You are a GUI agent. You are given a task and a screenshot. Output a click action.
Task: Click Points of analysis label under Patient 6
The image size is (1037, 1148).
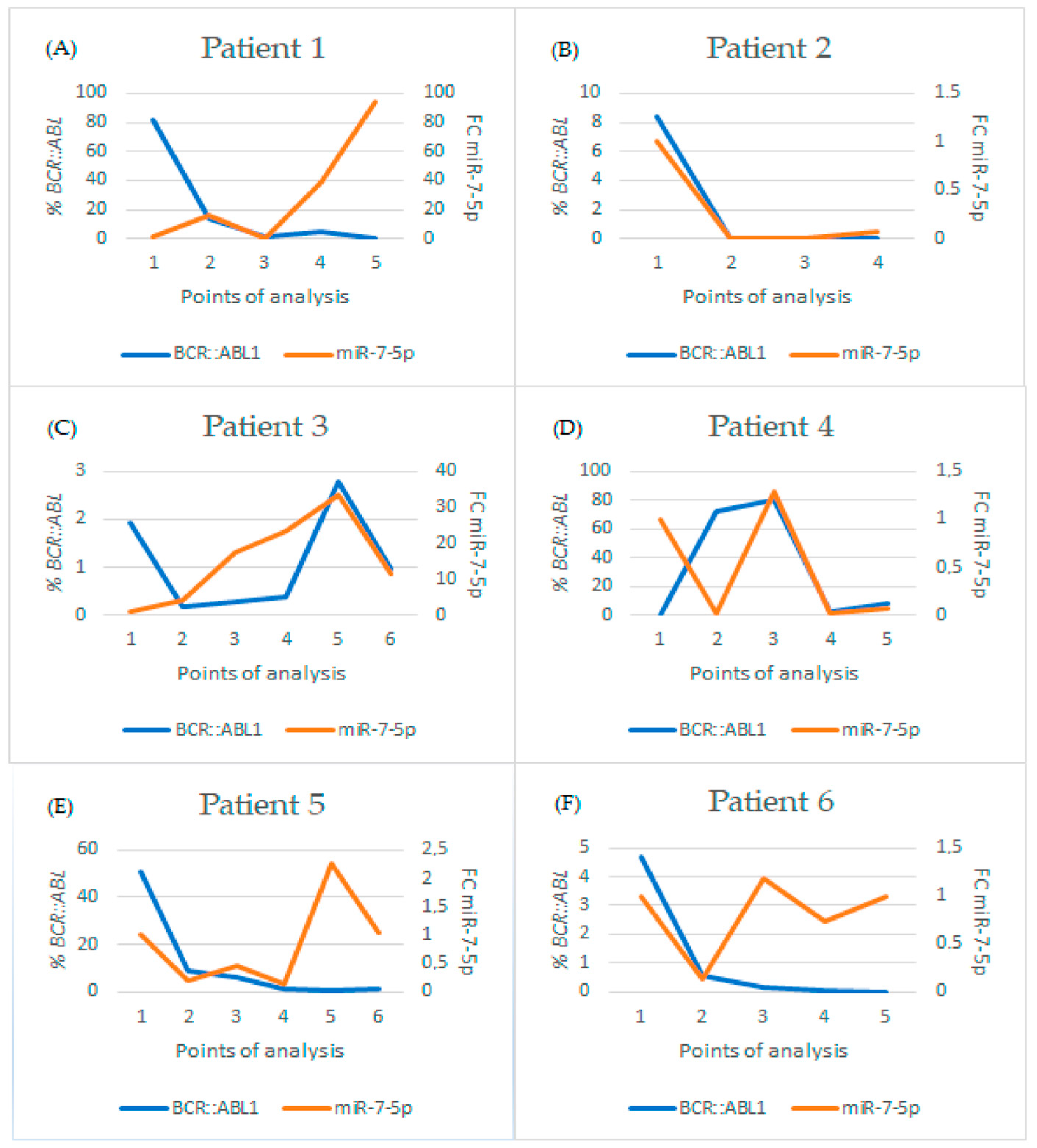pyautogui.click(x=763, y=1051)
